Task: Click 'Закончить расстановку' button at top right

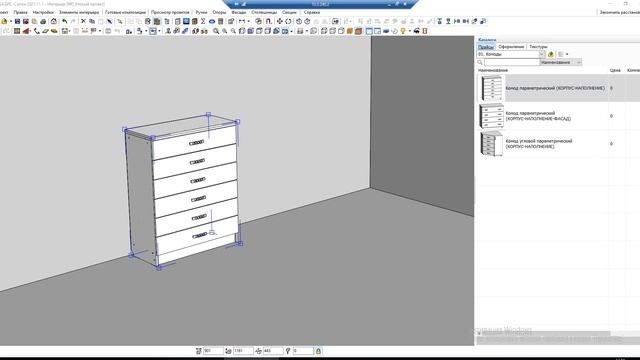Action: coord(619,12)
